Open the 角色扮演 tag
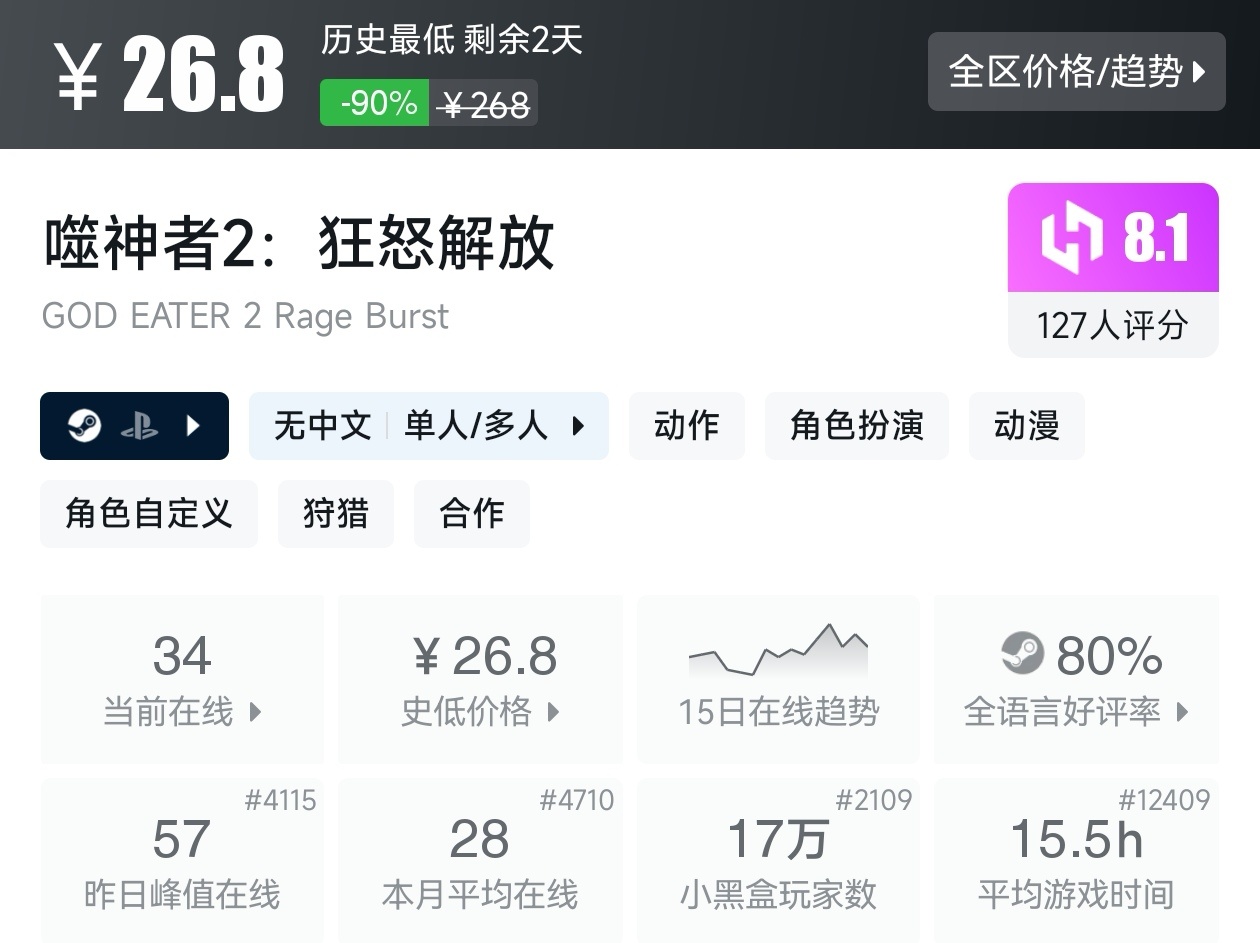This screenshot has height=943, width=1260. pyautogui.click(x=857, y=426)
